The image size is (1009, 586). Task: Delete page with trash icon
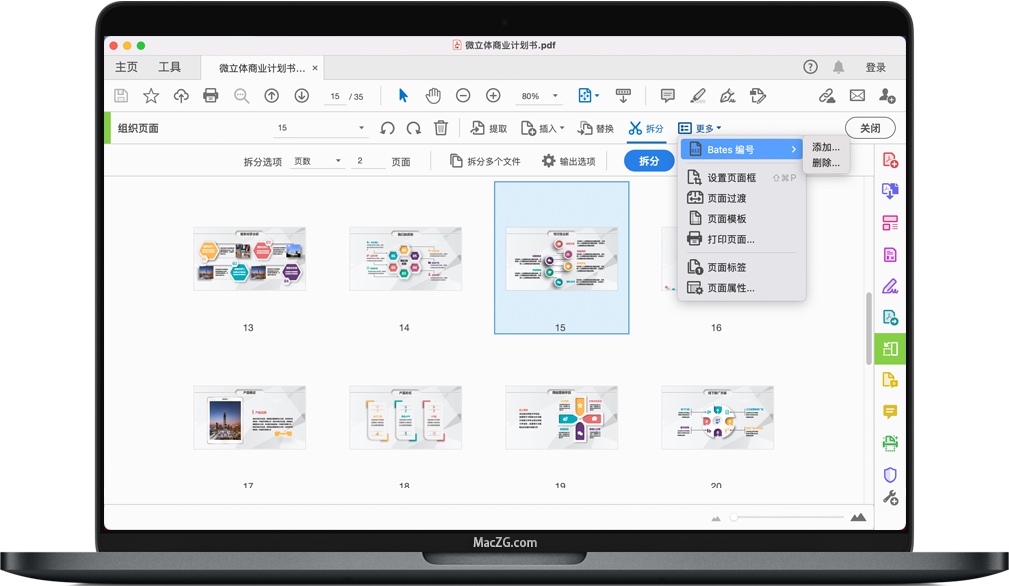441,128
